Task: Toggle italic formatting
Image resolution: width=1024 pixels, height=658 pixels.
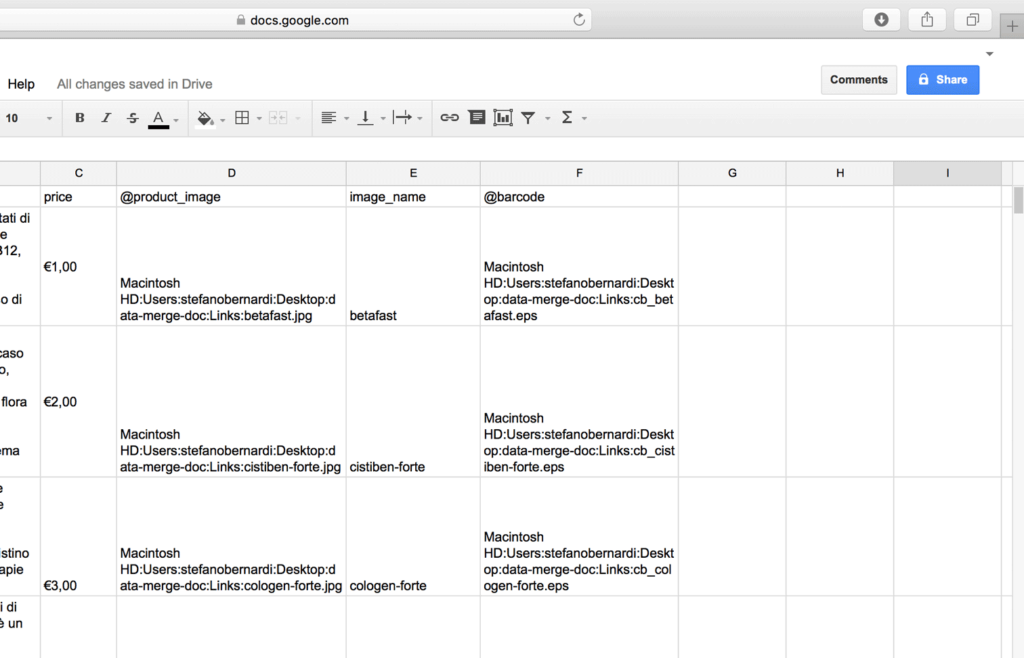Action: (106, 118)
